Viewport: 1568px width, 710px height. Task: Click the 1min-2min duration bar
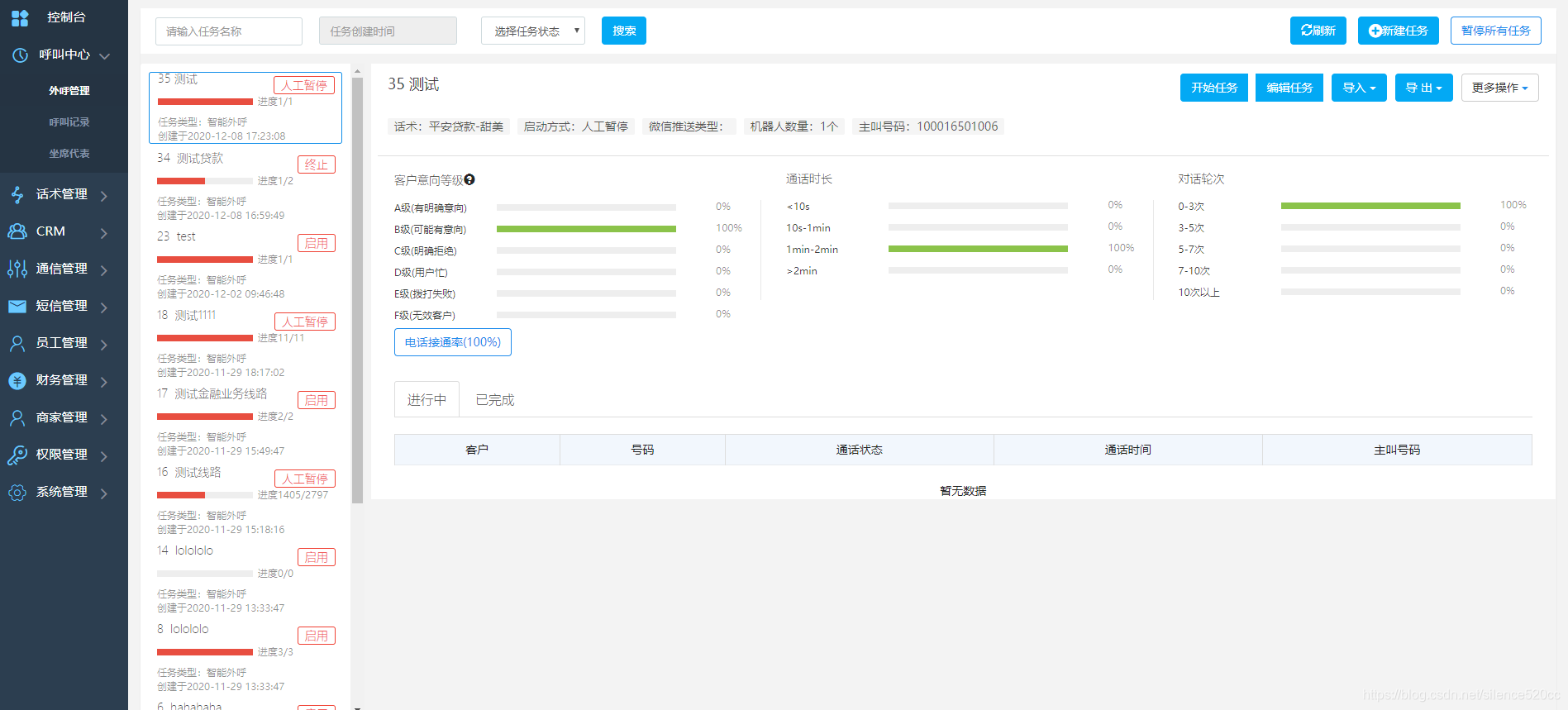click(978, 249)
